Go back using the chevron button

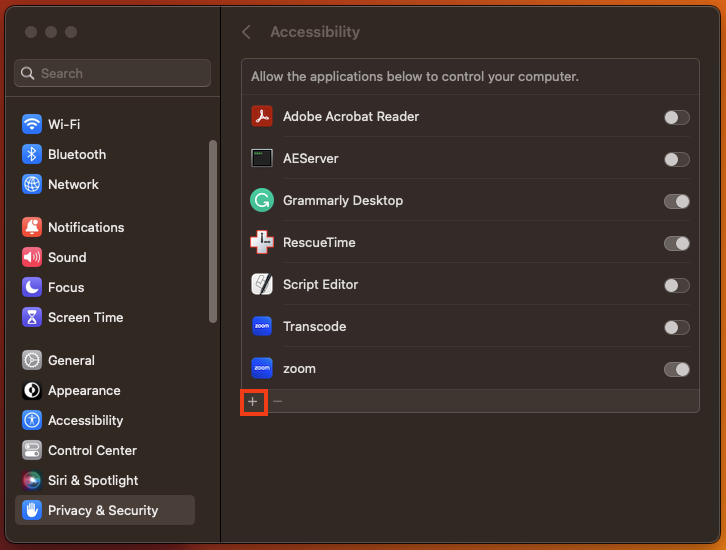click(x=246, y=32)
